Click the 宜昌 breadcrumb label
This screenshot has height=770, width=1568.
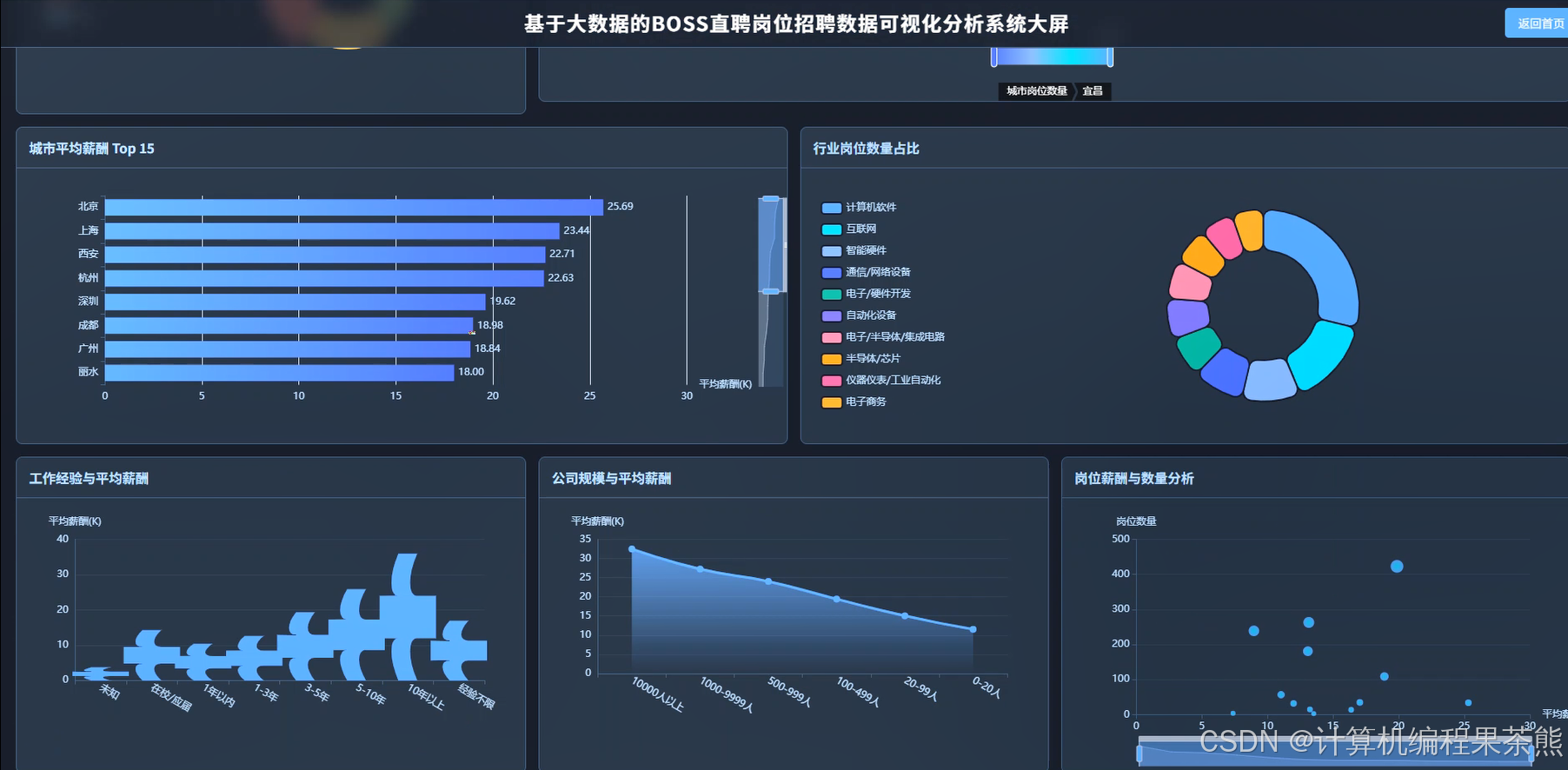click(x=1093, y=91)
